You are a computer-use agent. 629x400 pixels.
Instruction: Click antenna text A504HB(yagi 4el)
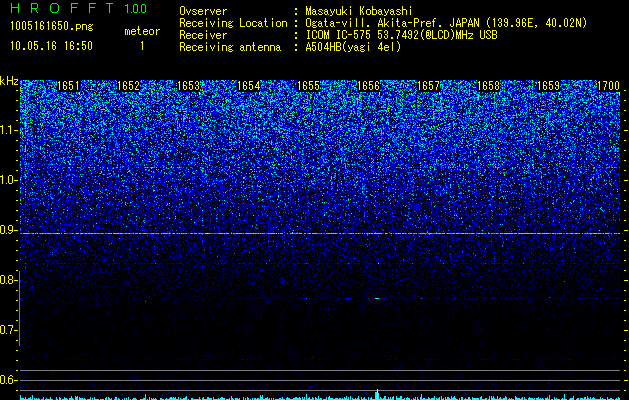point(353,47)
